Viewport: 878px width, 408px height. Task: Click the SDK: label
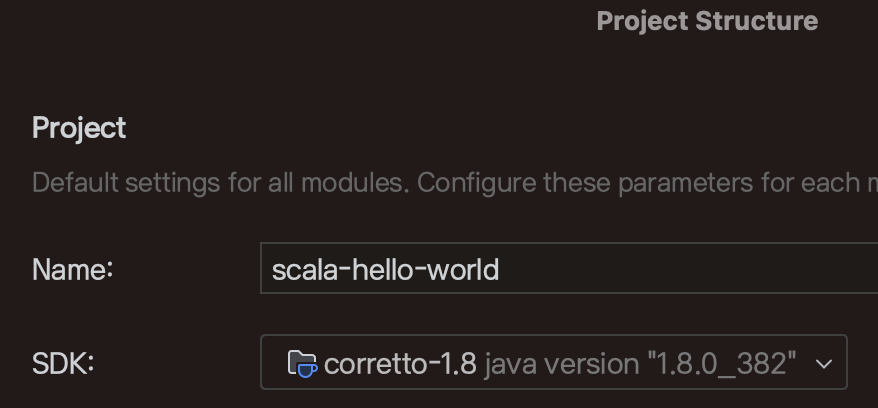coord(63,363)
